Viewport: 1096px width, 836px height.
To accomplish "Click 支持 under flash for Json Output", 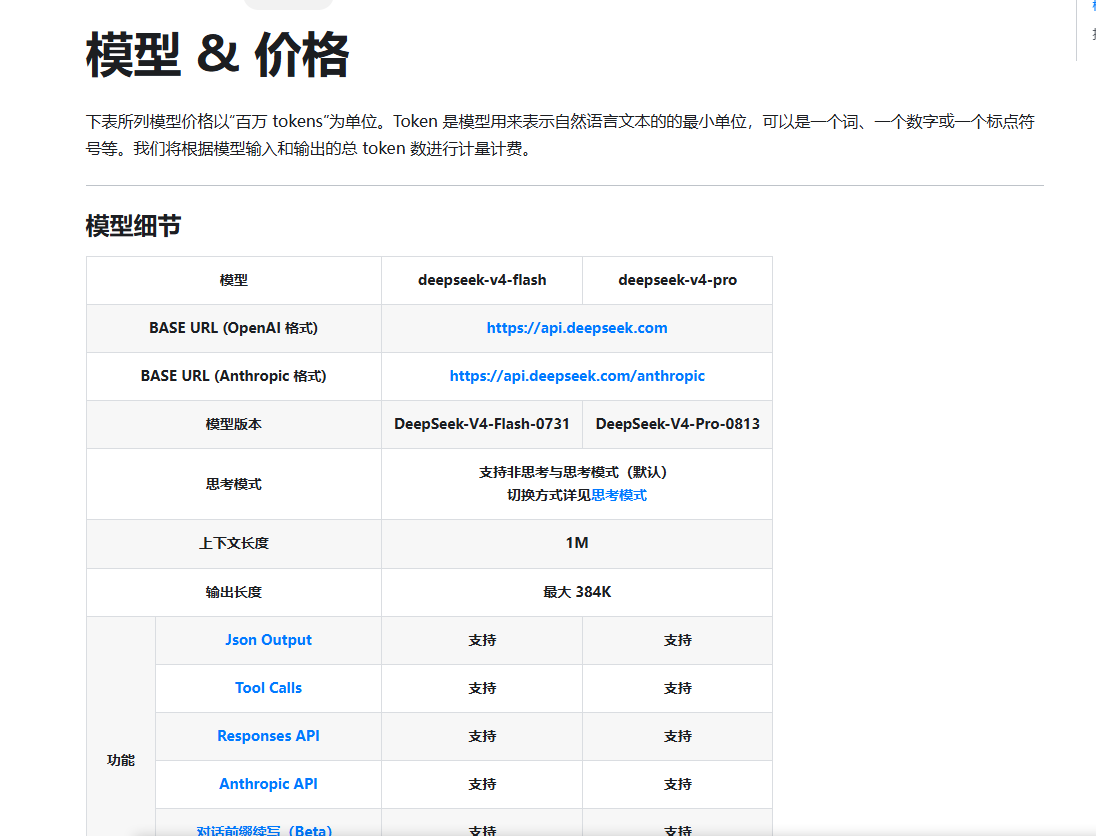I will click(x=482, y=640).
